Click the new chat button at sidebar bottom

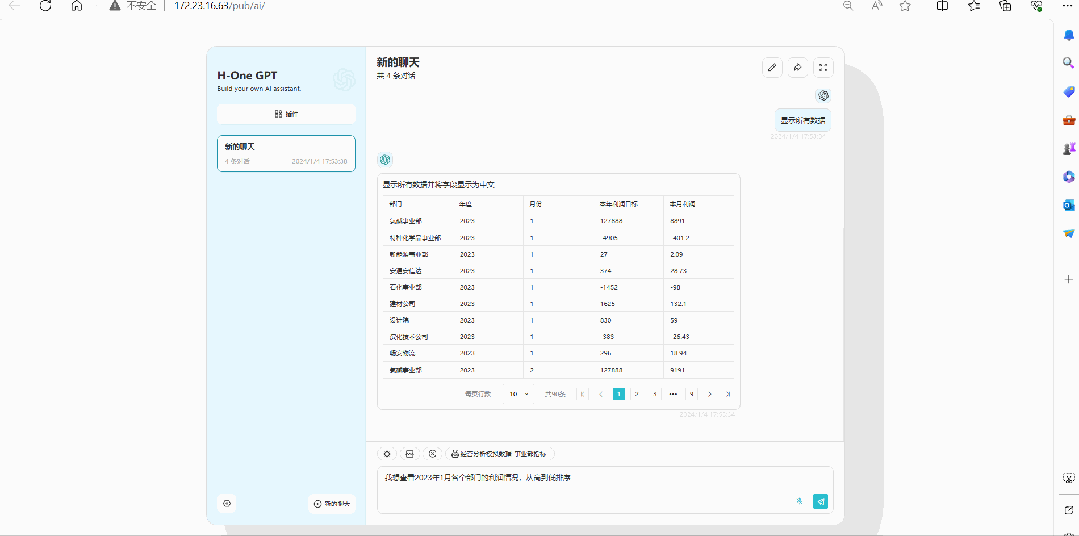tap(332, 504)
